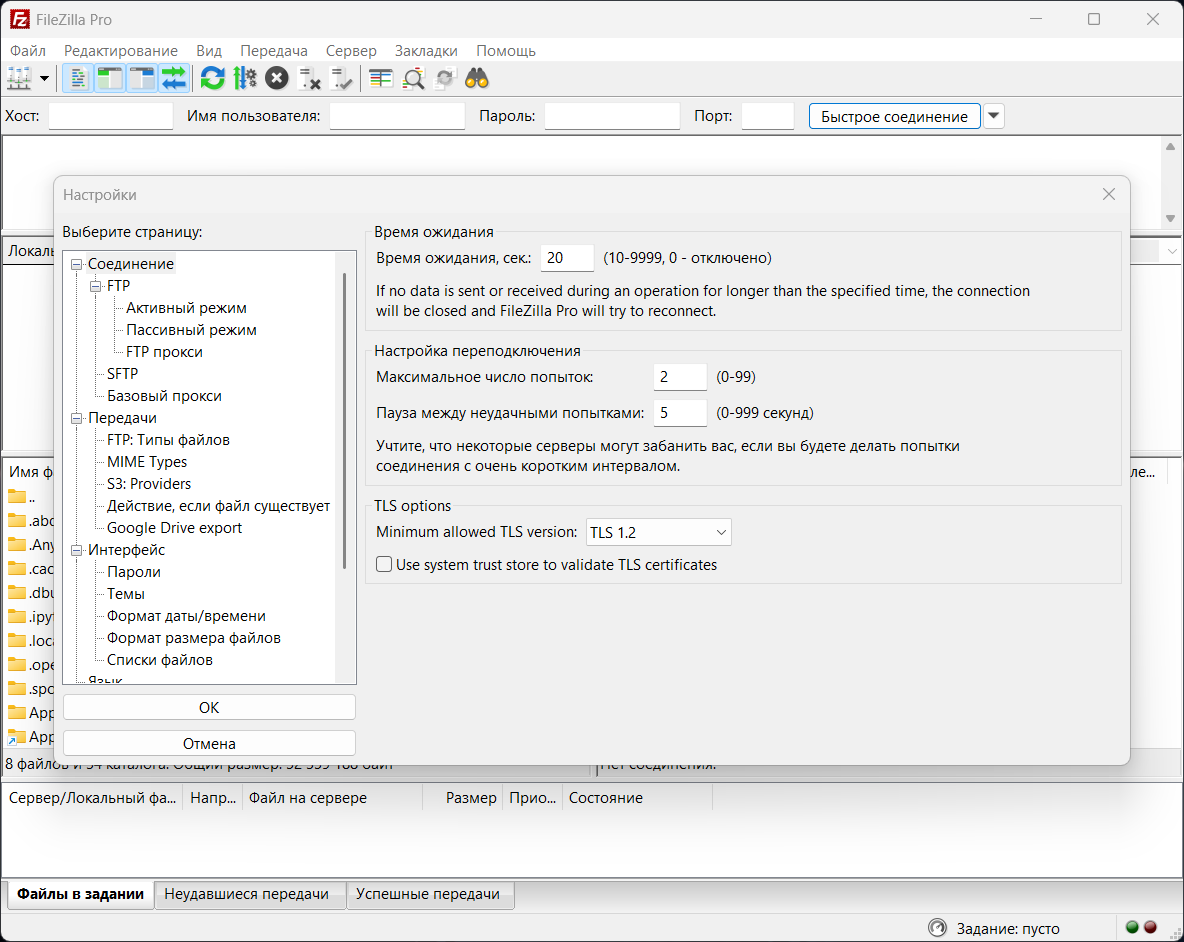Open the Помощь menu
This screenshot has width=1184, height=942.
click(506, 51)
